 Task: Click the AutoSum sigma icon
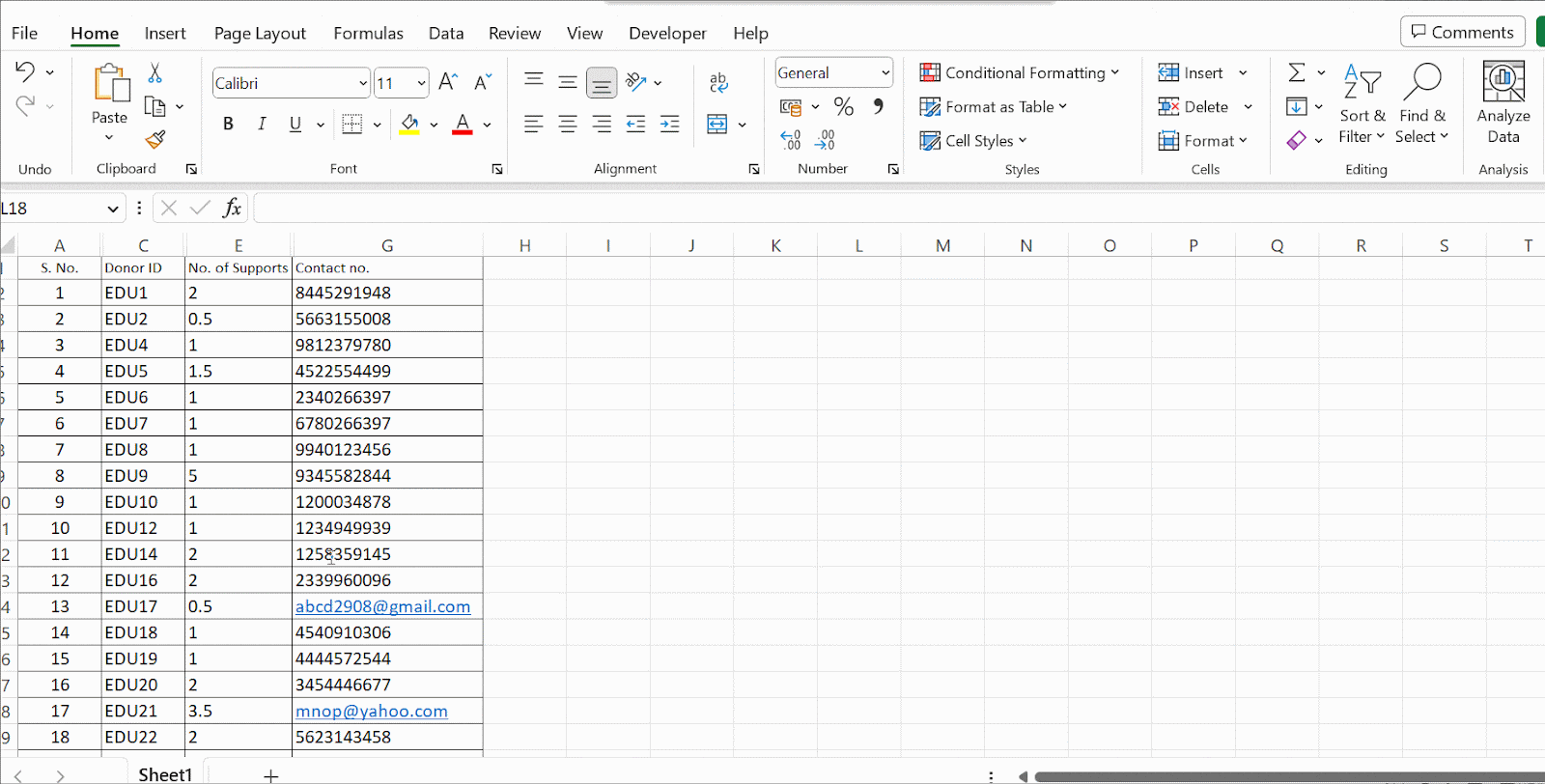tap(1297, 72)
